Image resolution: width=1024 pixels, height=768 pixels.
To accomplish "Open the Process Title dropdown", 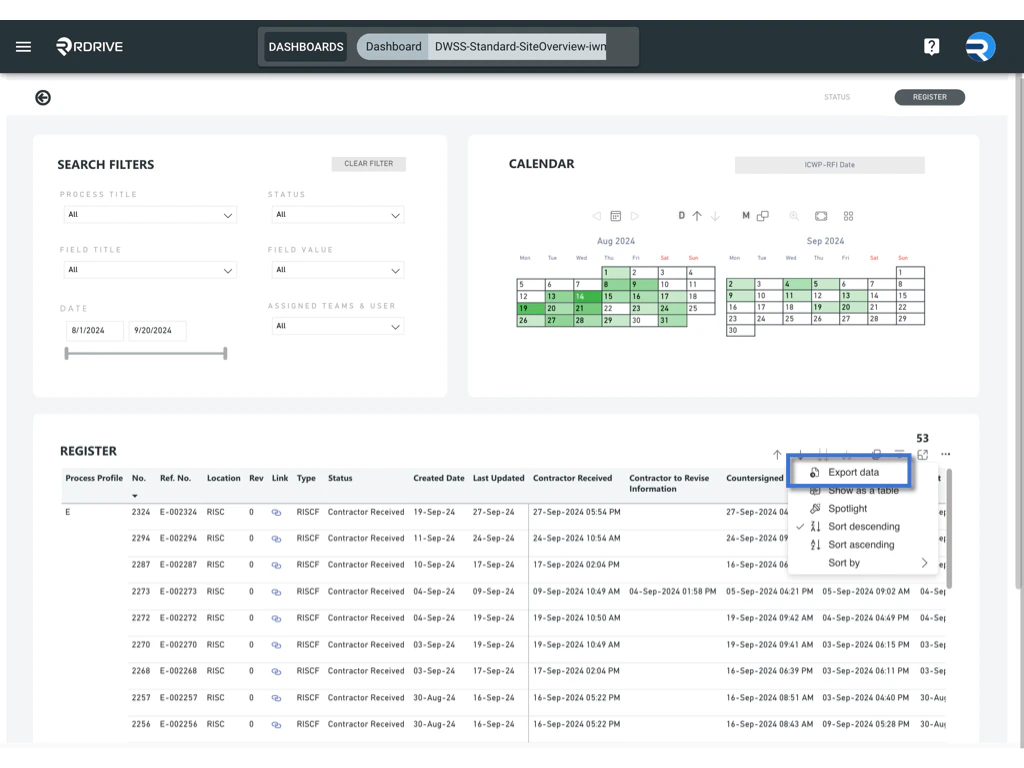I will (149, 214).
